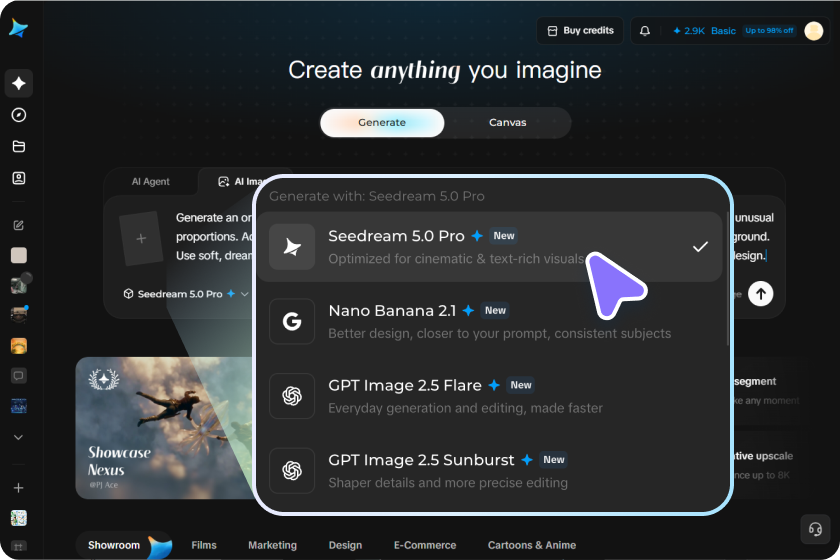The height and width of the screenshot is (560, 840).
Task: Choose GPT Image 2.5 Flare model
Action: pos(490,396)
